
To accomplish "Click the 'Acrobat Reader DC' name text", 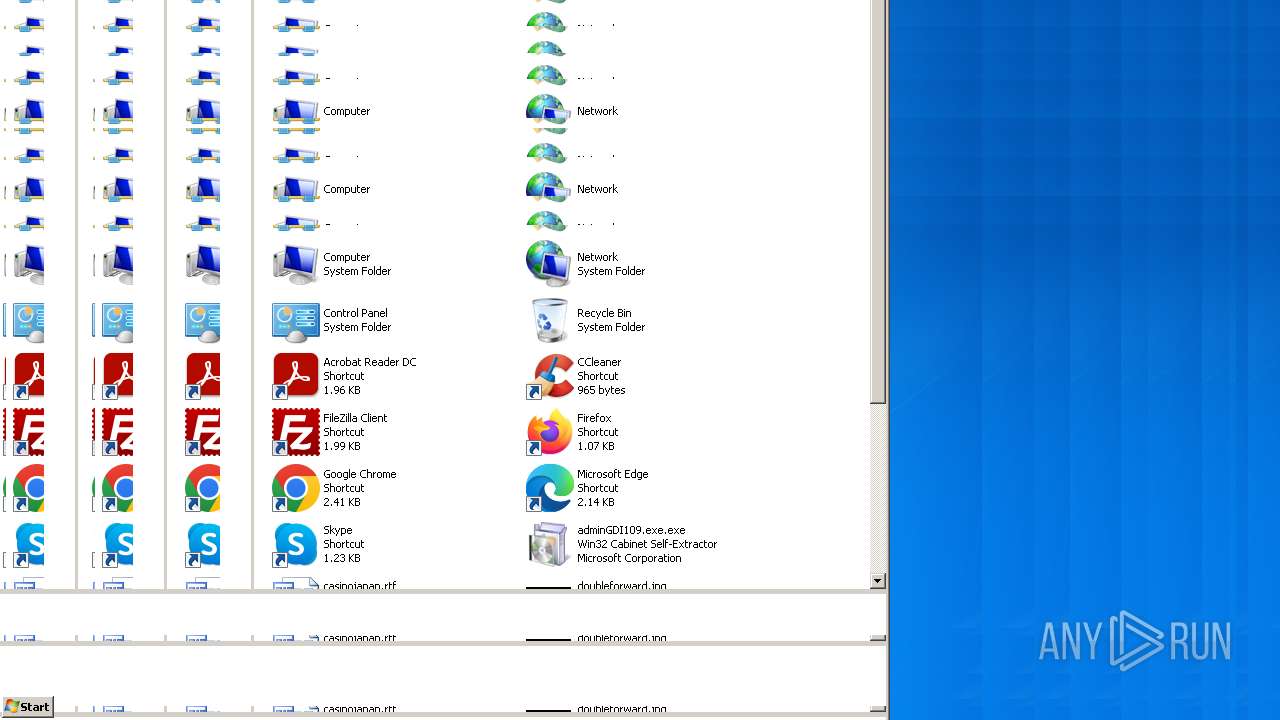I will click(370, 362).
